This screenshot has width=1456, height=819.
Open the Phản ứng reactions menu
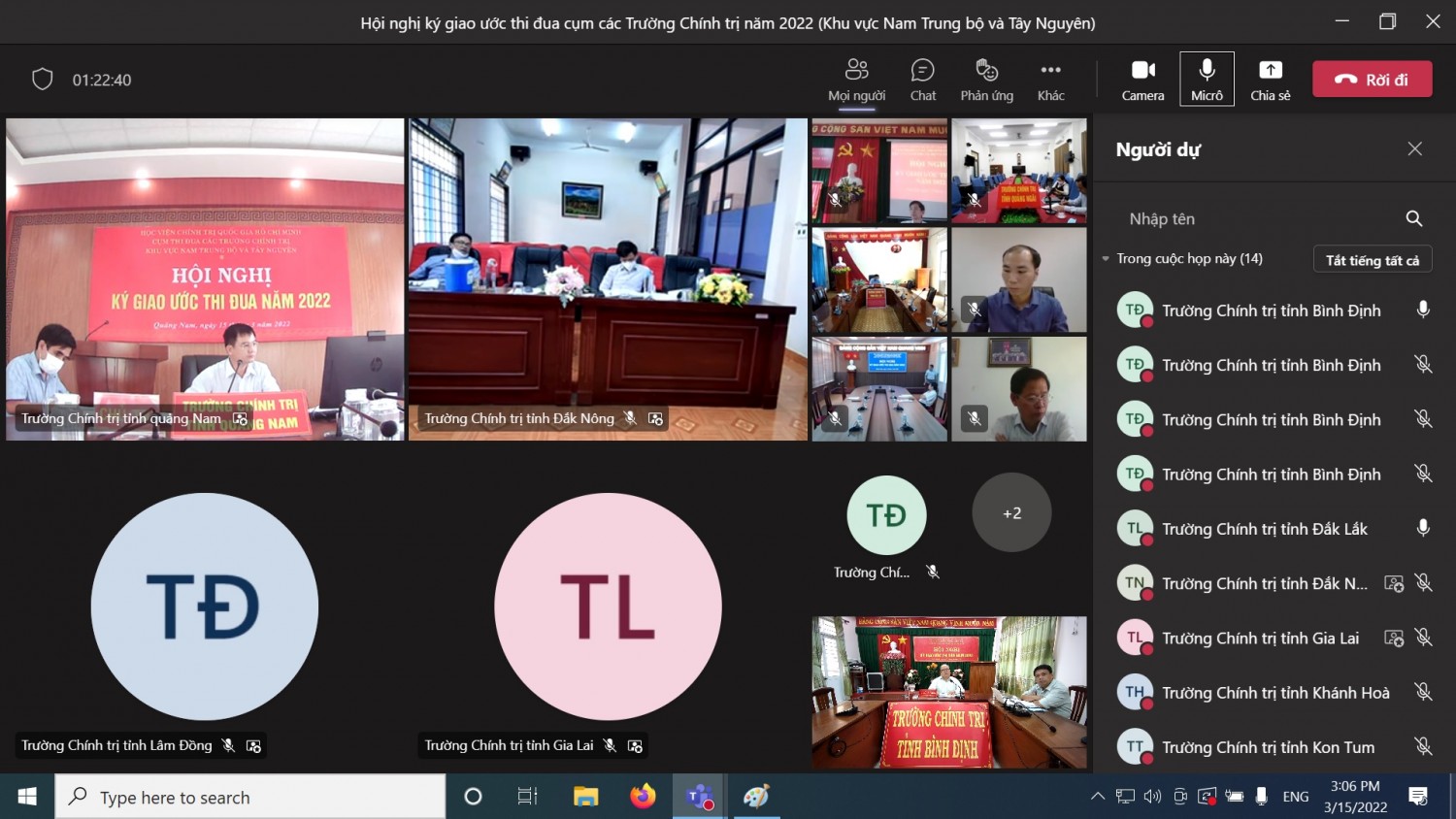tap(986, 79)
